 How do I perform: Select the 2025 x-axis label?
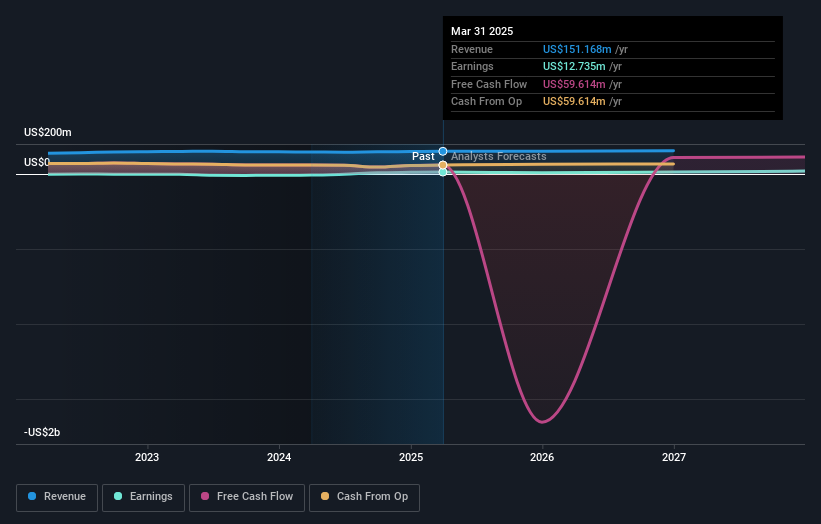point(411,457)
